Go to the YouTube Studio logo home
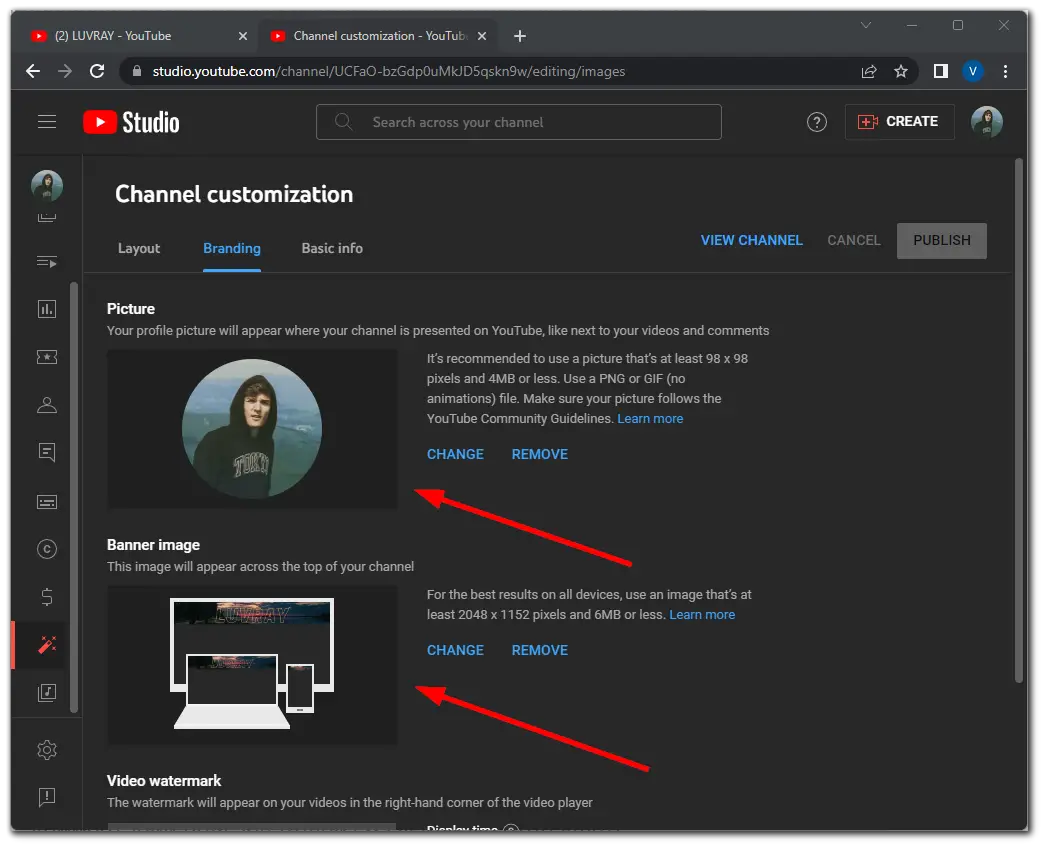The width and height of the screenshot is (1046, 849). 131,122
